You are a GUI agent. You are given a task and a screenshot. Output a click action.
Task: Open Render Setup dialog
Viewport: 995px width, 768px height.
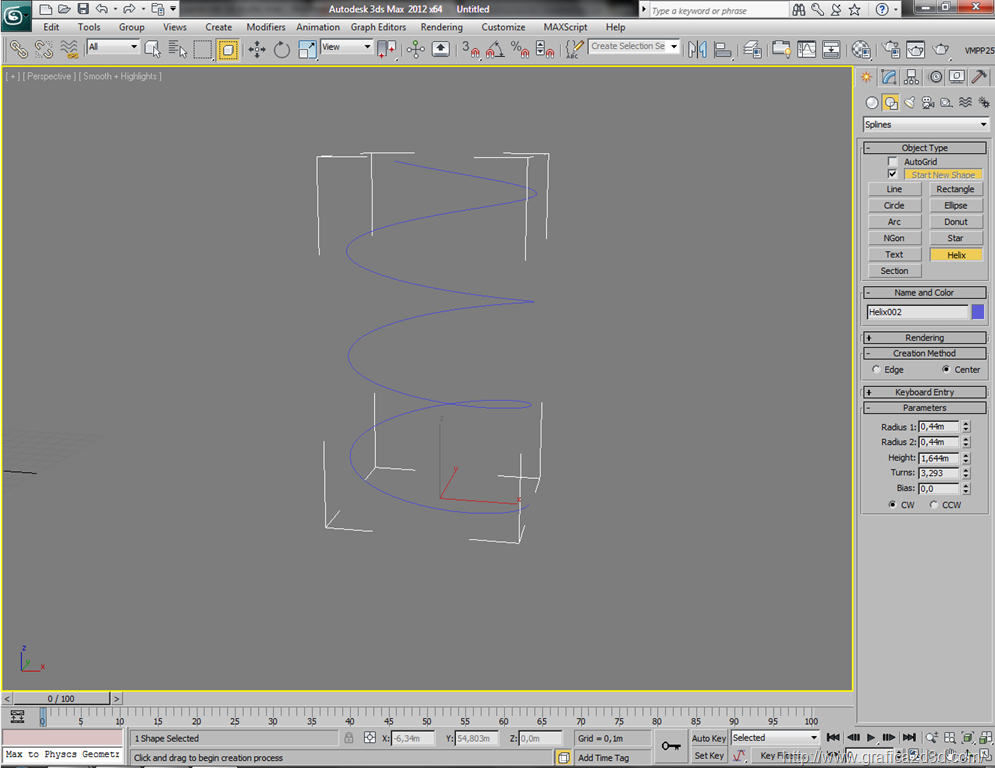[891, 49]
